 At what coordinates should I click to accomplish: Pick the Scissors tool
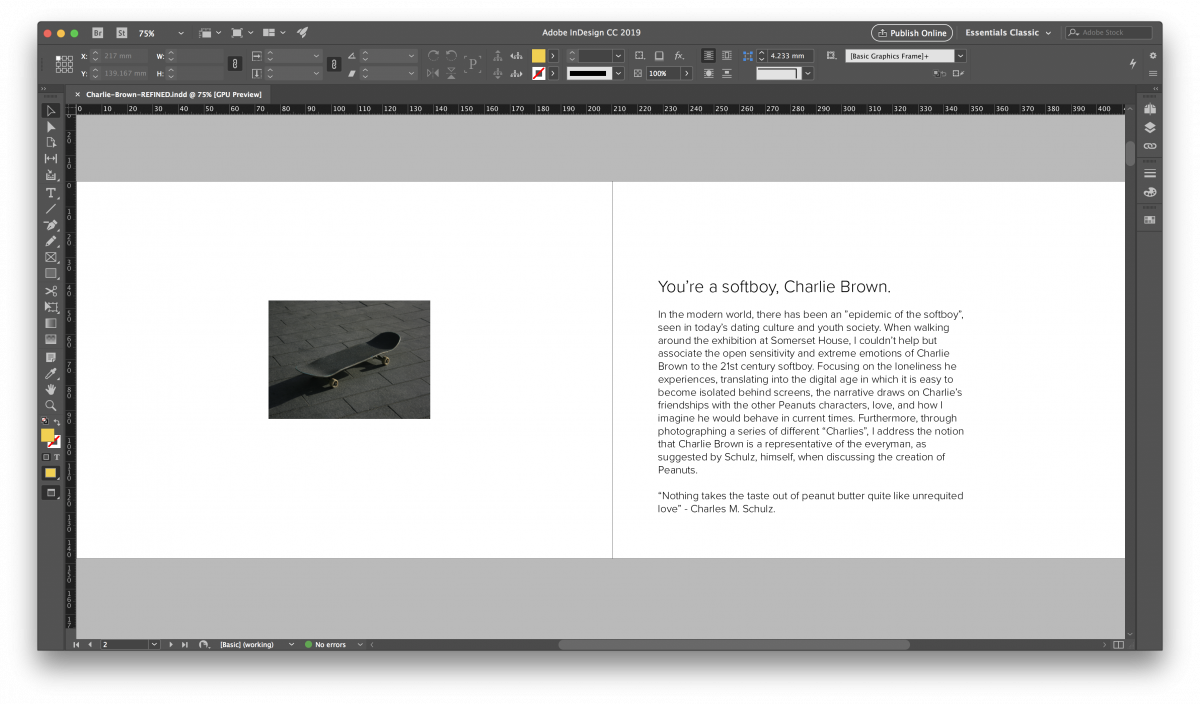coord(51,291)
